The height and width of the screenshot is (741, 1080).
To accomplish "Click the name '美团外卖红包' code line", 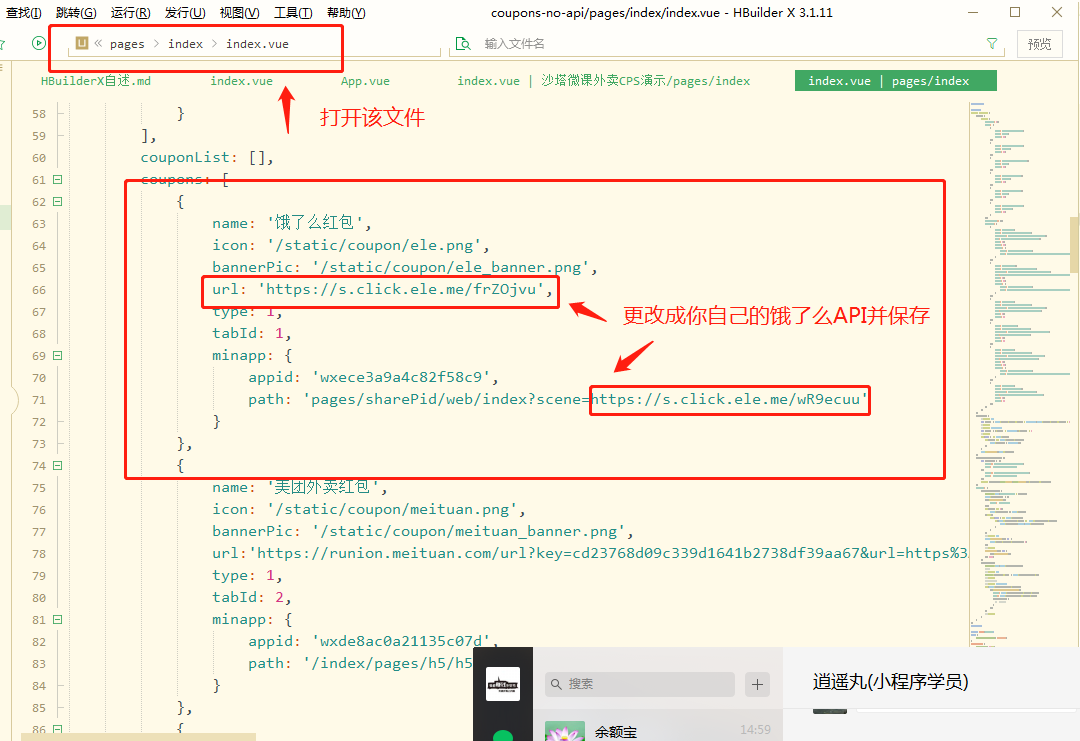I will tap(300, 488).
